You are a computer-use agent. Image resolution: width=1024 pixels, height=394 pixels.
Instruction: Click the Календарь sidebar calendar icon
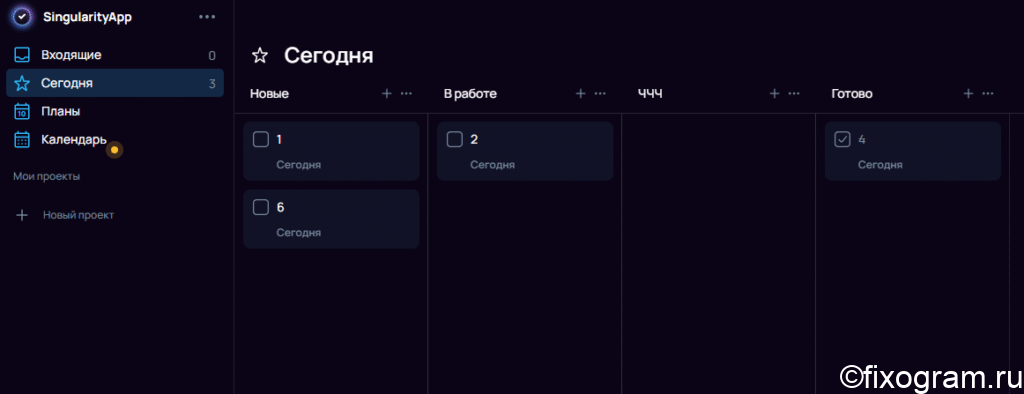coord(22,139)
